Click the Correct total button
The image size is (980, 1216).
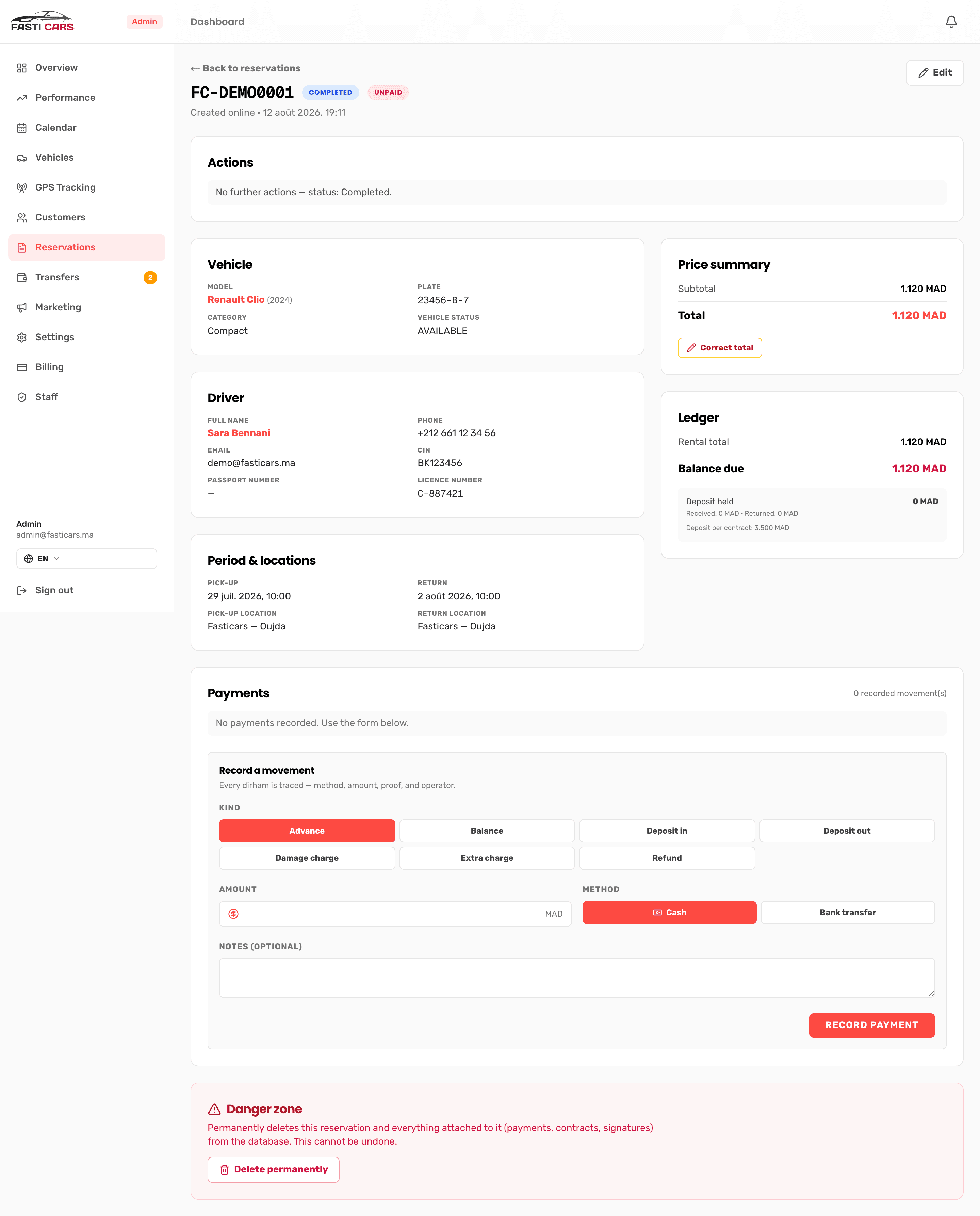click(x=719, y=348)
